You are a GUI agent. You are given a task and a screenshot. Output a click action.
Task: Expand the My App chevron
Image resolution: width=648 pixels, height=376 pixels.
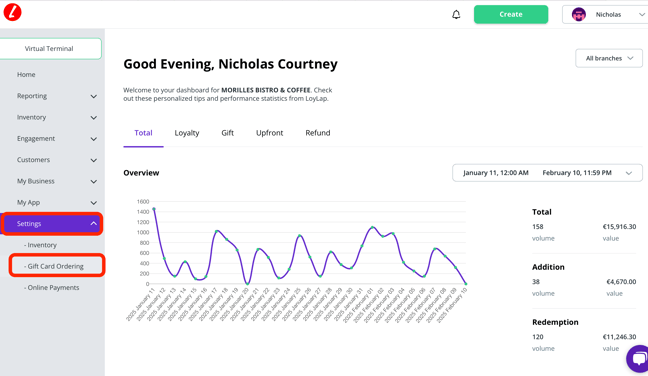point(94,203)
